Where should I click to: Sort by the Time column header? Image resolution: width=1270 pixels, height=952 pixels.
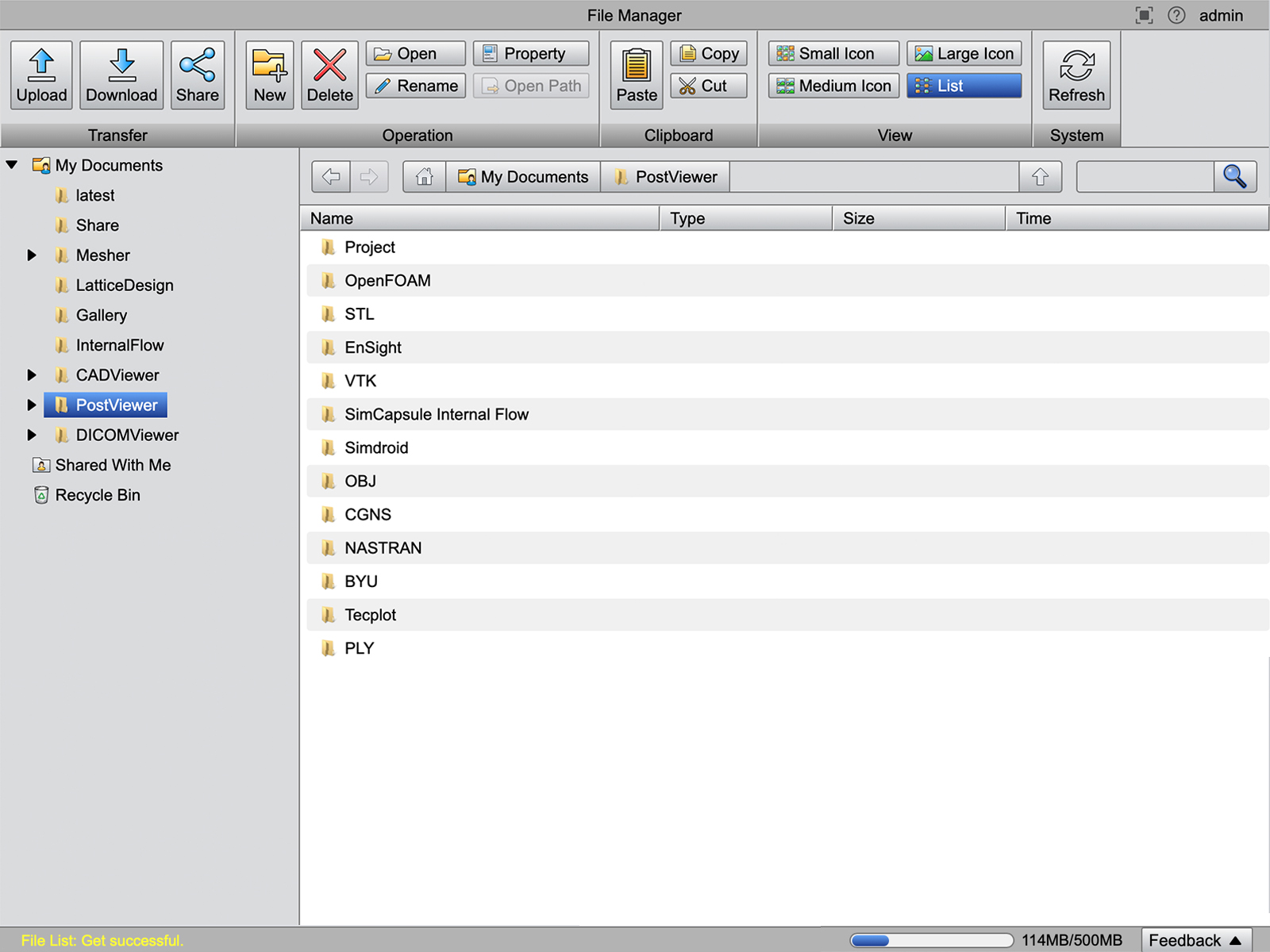click(x=1137, y=218)
